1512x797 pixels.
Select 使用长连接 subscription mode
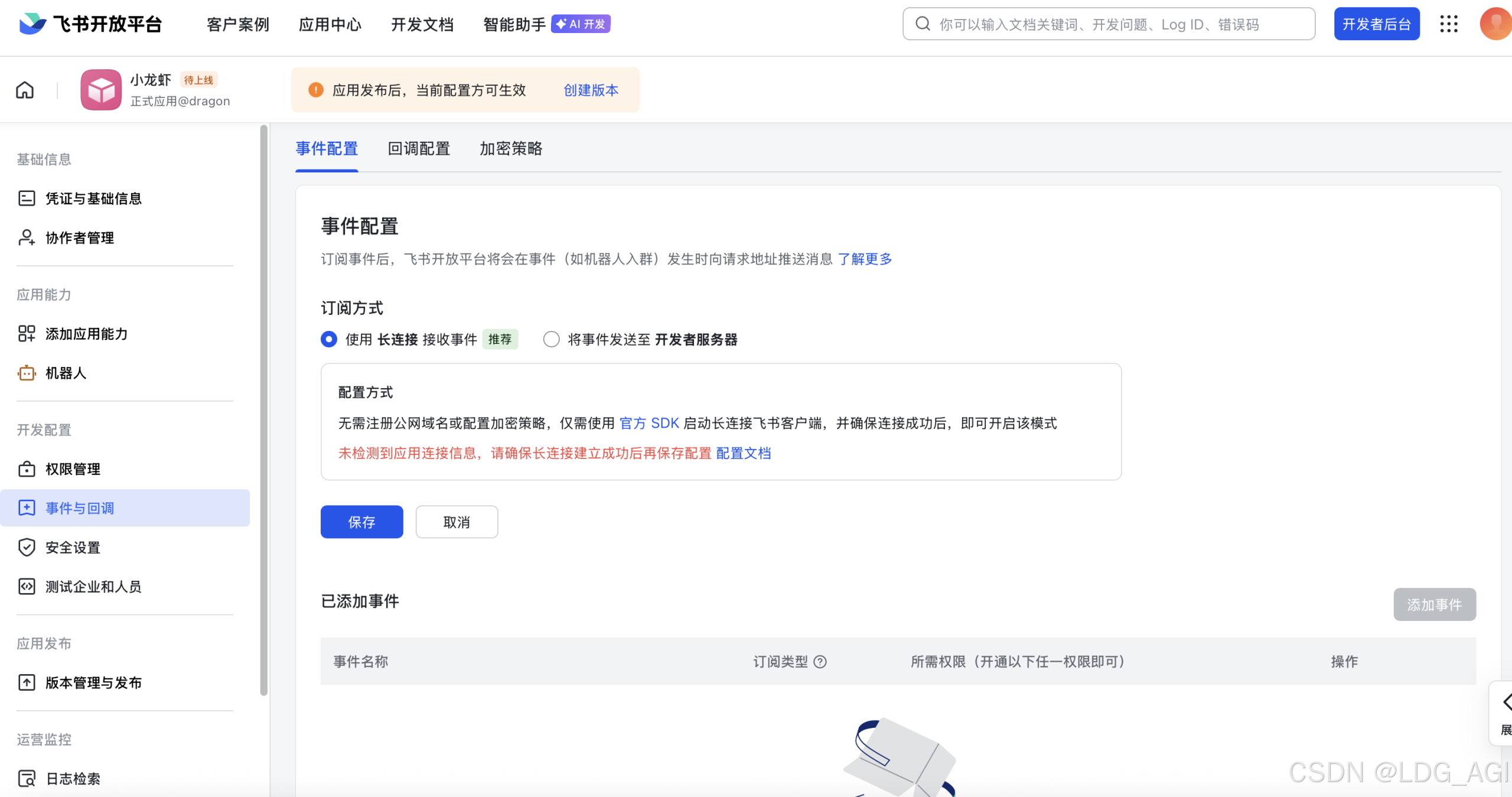(329, 339)
